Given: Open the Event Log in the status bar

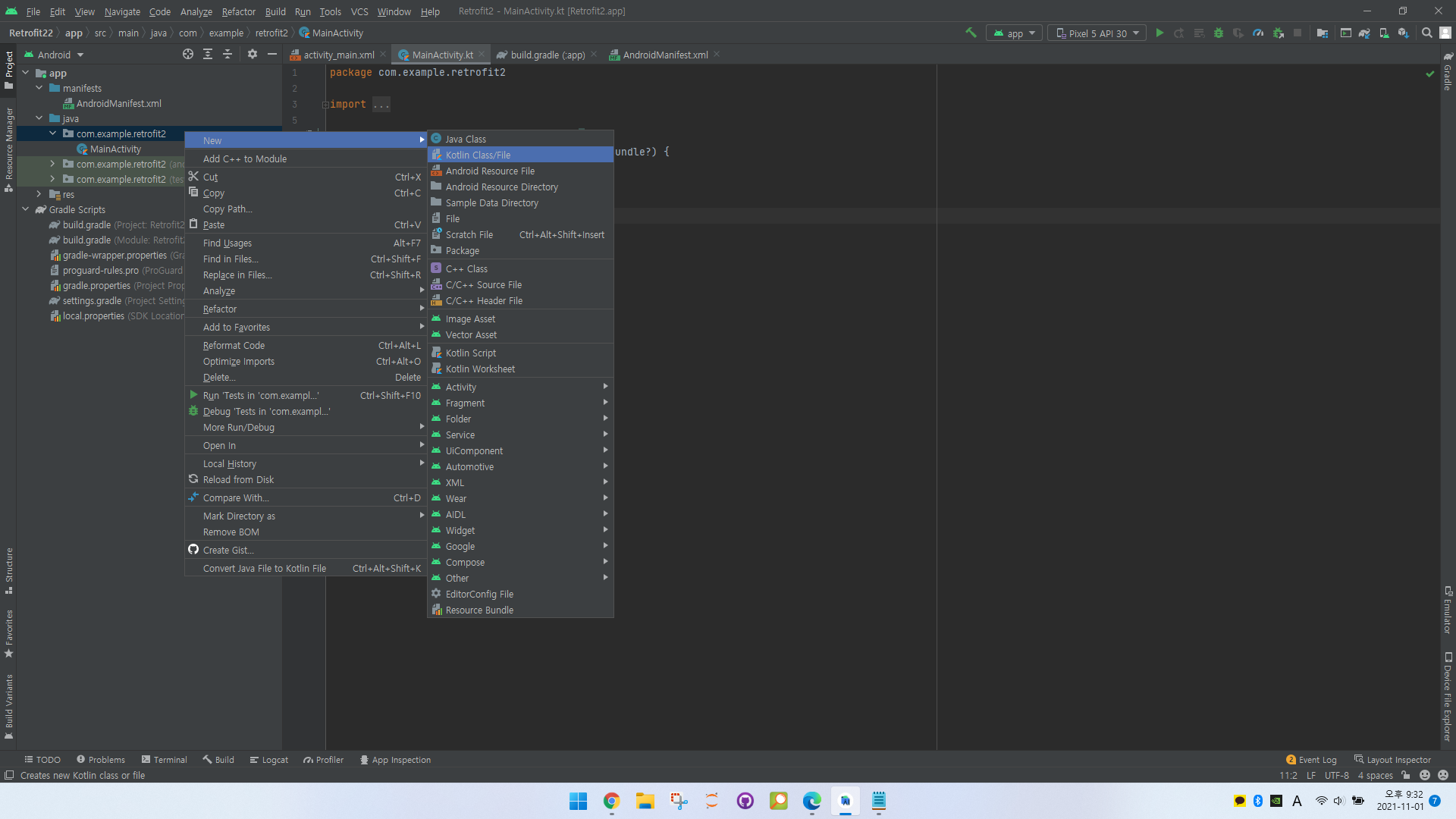Looking at the screenshot, I should [x=1311, y=760].
